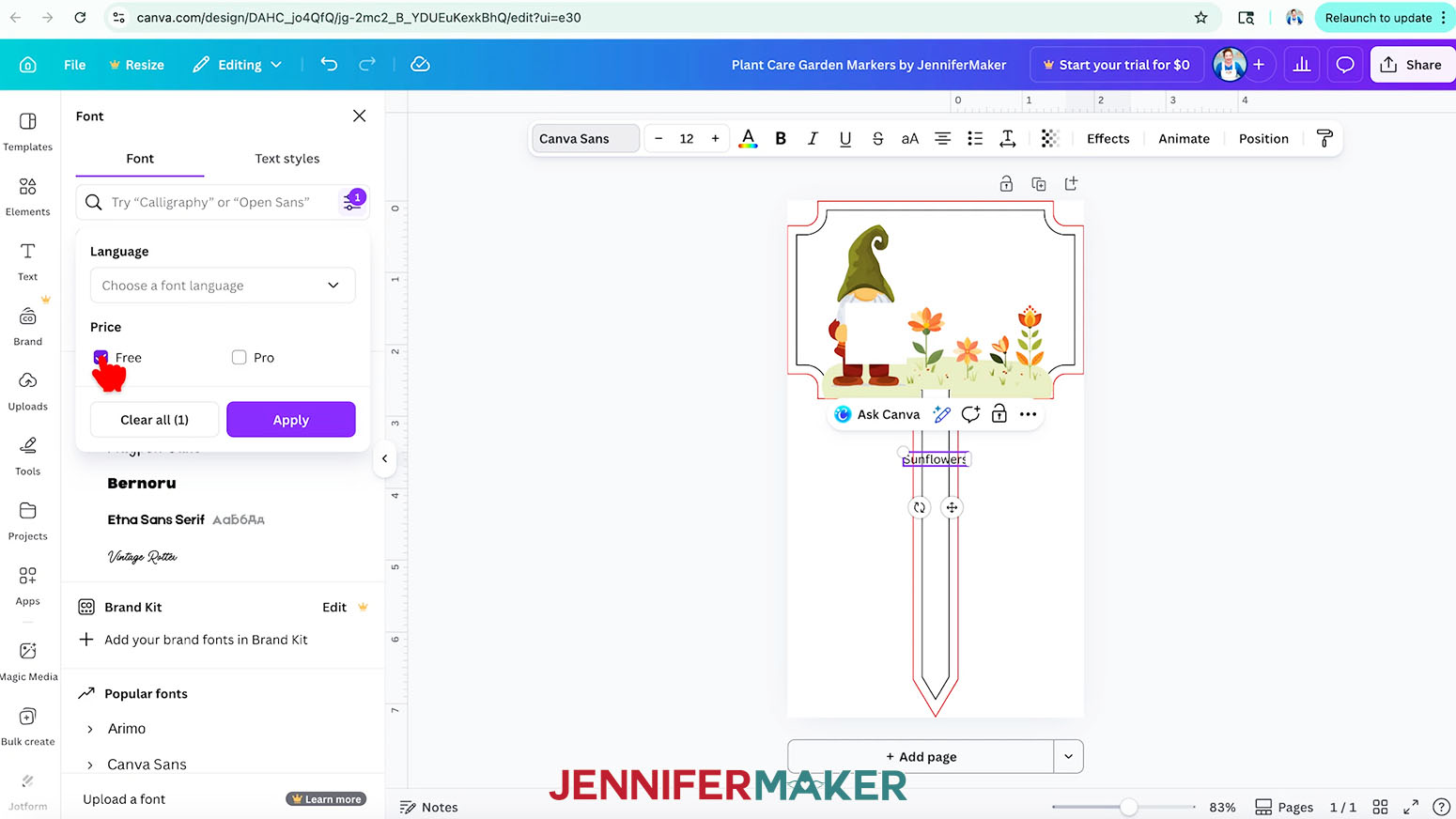1456x819 pixels.
Task: Open the Position panel
Action: pyautogui.click(x=1263, y=138)
